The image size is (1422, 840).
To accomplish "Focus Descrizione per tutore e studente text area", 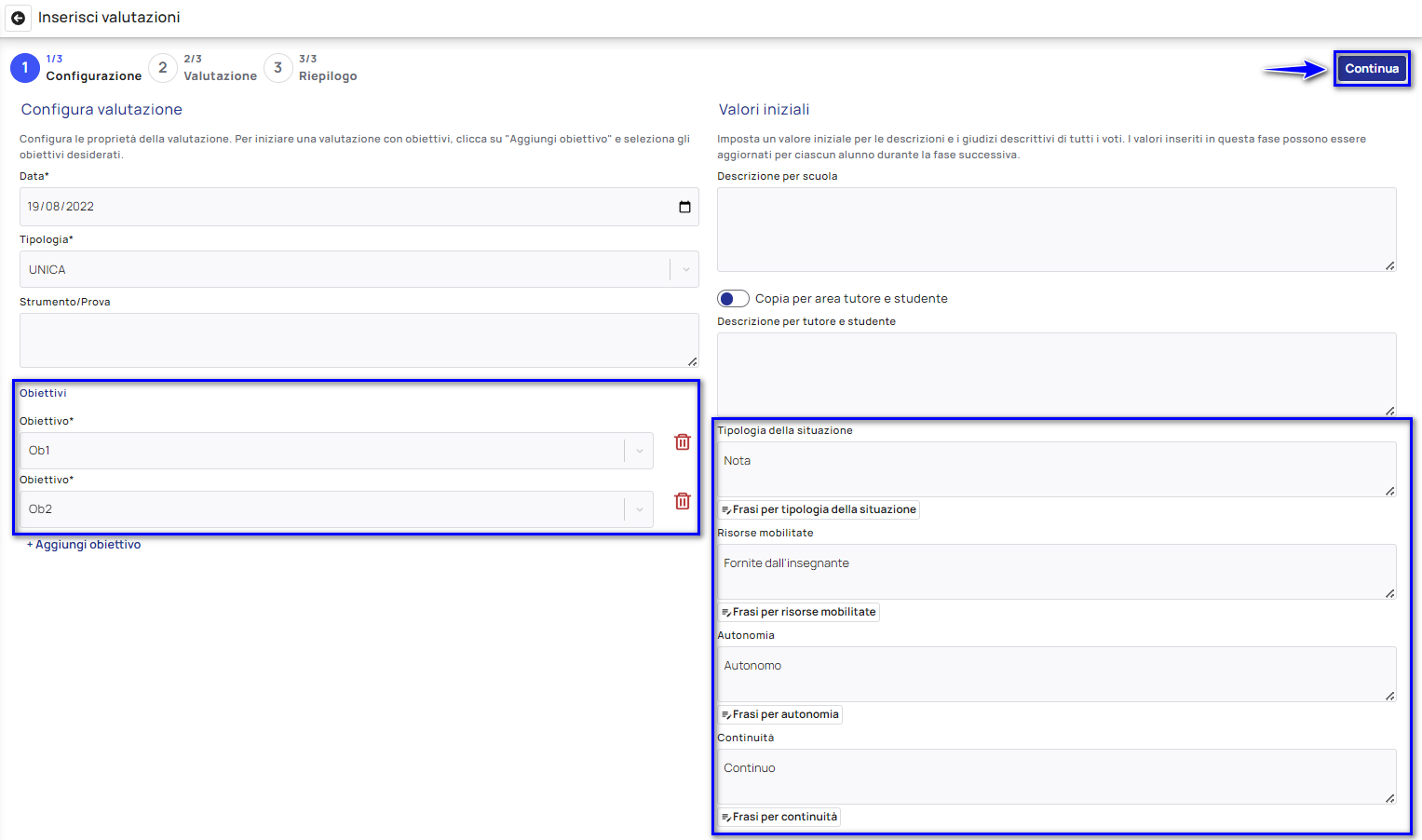I will click(1057, 373).
